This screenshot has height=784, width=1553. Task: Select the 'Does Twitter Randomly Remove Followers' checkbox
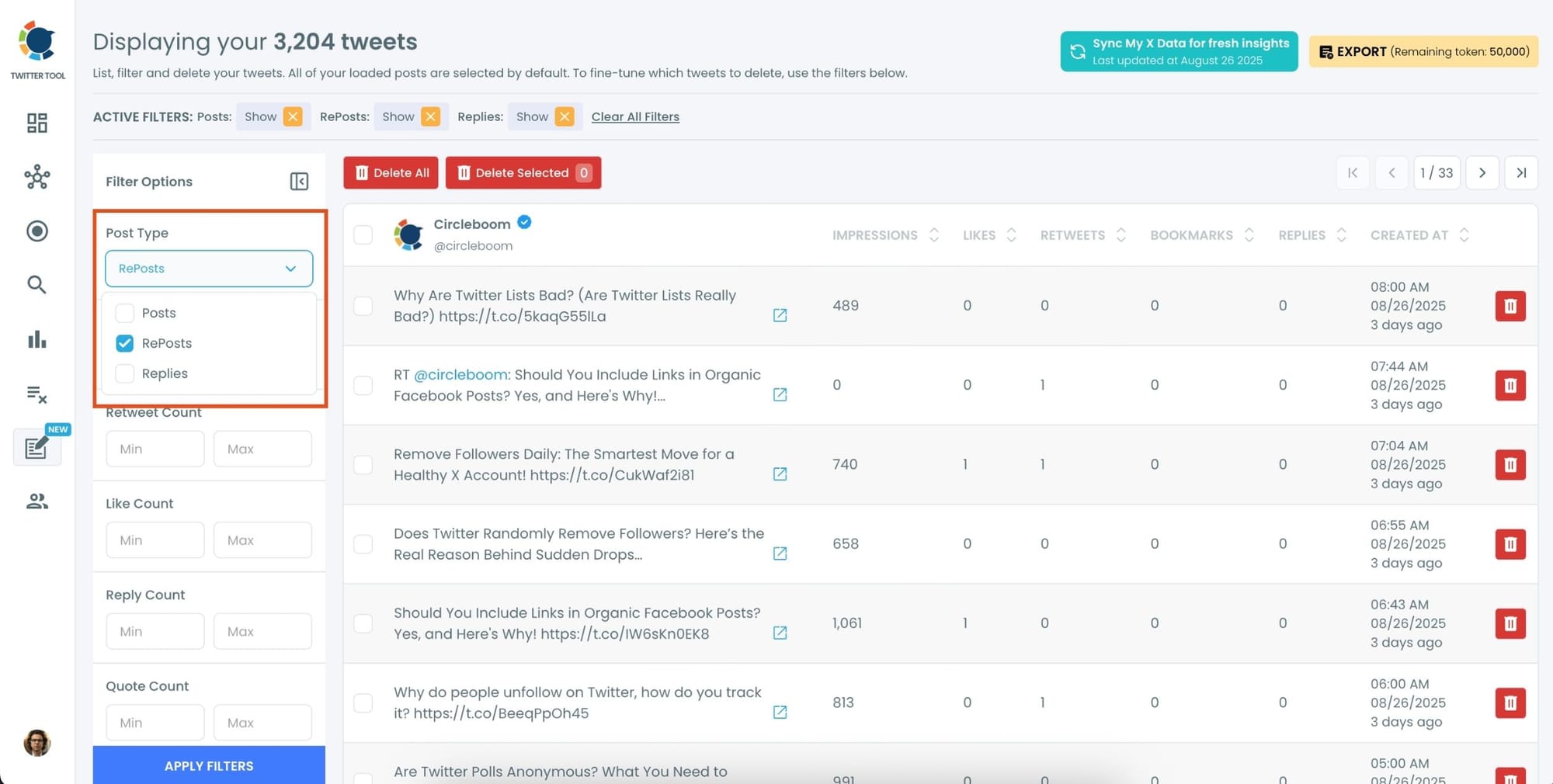point(363,543)
